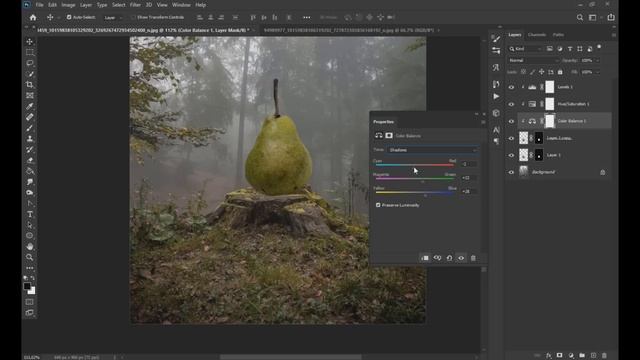The height and width of the screenshot is (360, 640).
Task: Open the blend mode dropdown showing Normal
Action: 533,60
